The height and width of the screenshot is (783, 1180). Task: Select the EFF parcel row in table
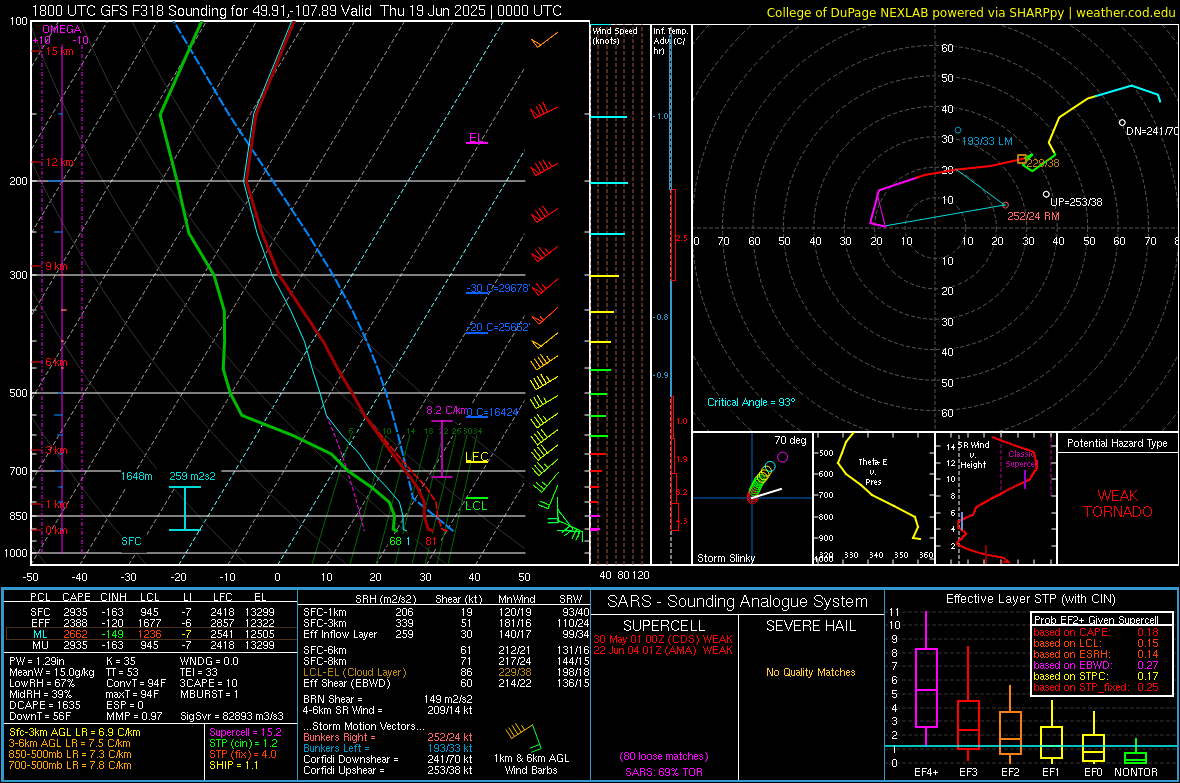151,623
